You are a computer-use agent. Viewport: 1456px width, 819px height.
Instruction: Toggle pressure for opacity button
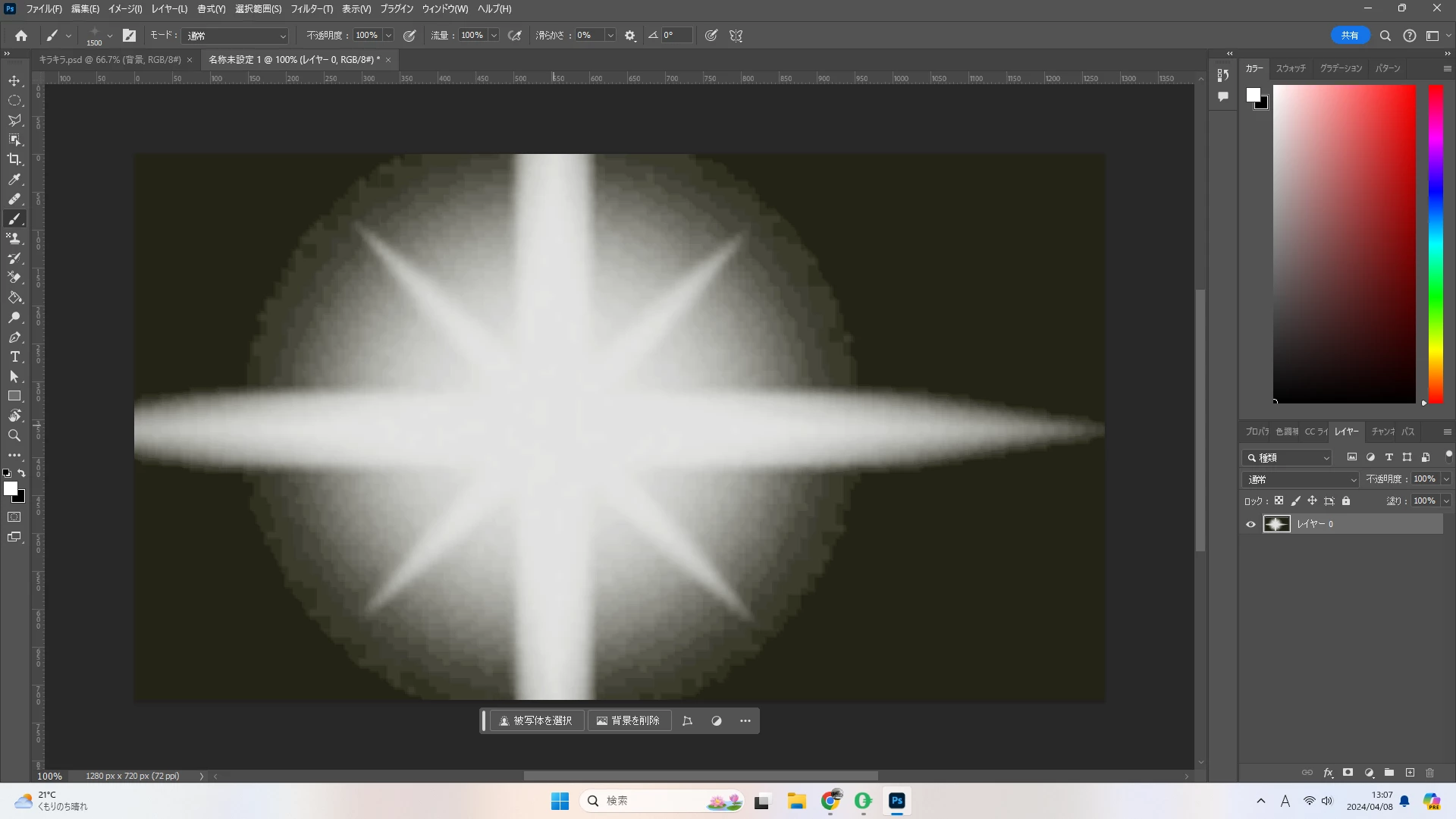pyautogui.click(x=409, y=36)
